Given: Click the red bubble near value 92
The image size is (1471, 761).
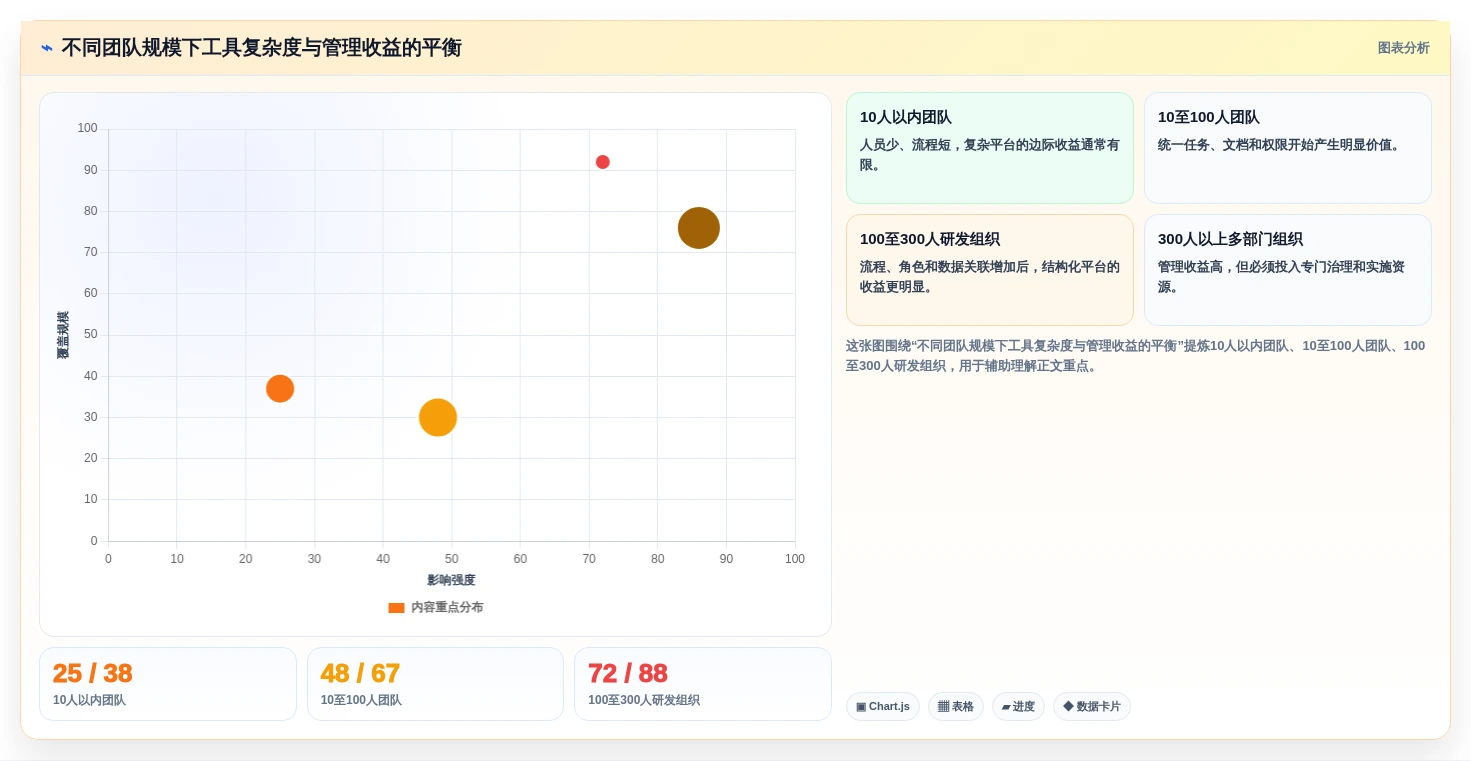Looking at the screenshot, I should click(602, 162).
